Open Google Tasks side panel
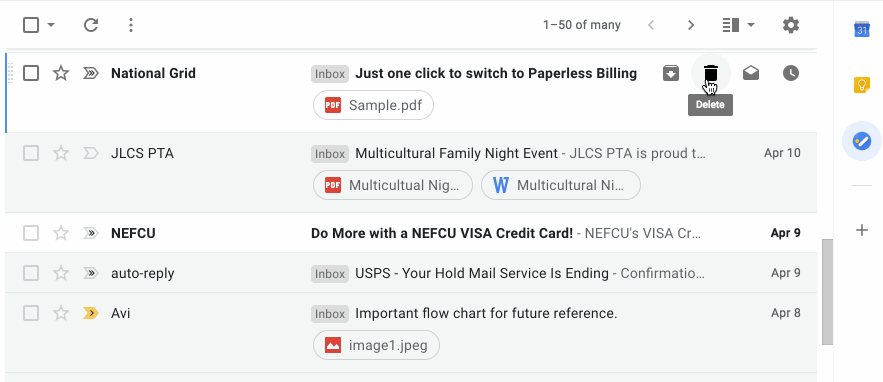Screen dimensions: 883x382 862,141
